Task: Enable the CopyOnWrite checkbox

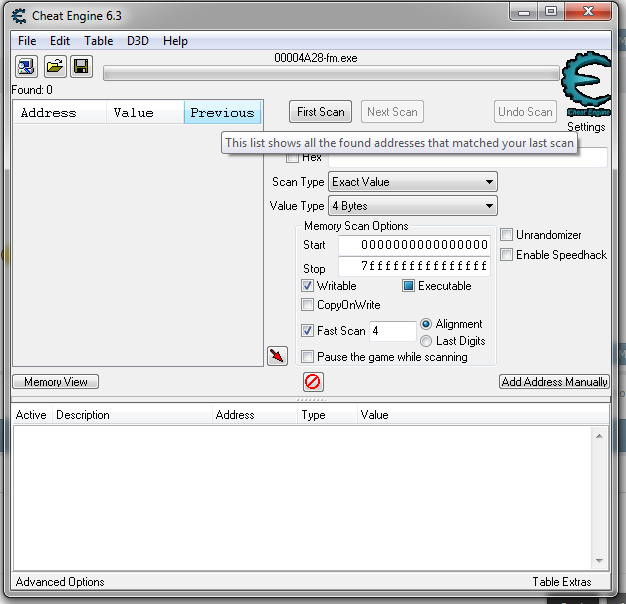Action: tap(307, 305)
